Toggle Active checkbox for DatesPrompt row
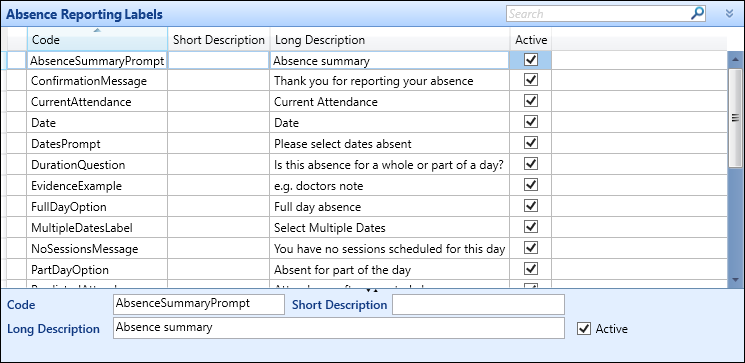This screenshot has height=363, width=745. [x=531, y=143]
